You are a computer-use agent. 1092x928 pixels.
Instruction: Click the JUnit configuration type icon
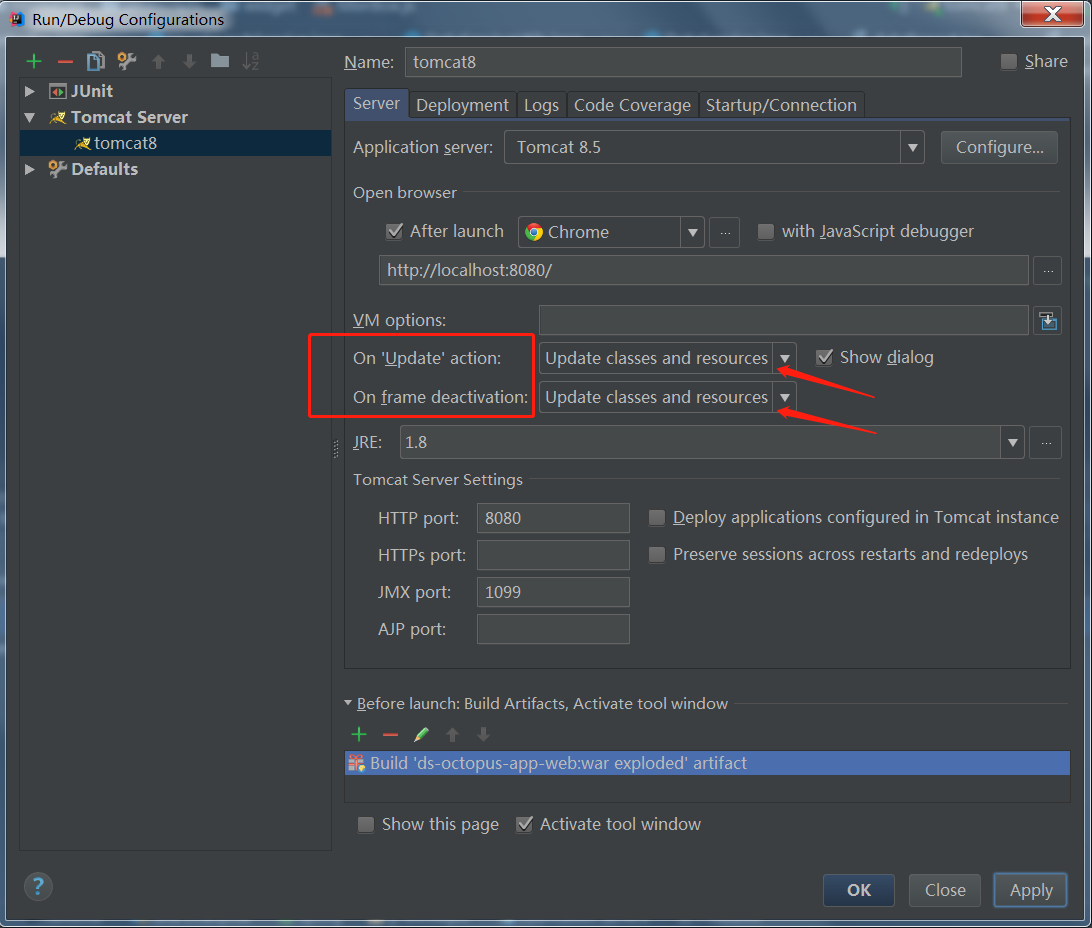click(x=58, y=91)
